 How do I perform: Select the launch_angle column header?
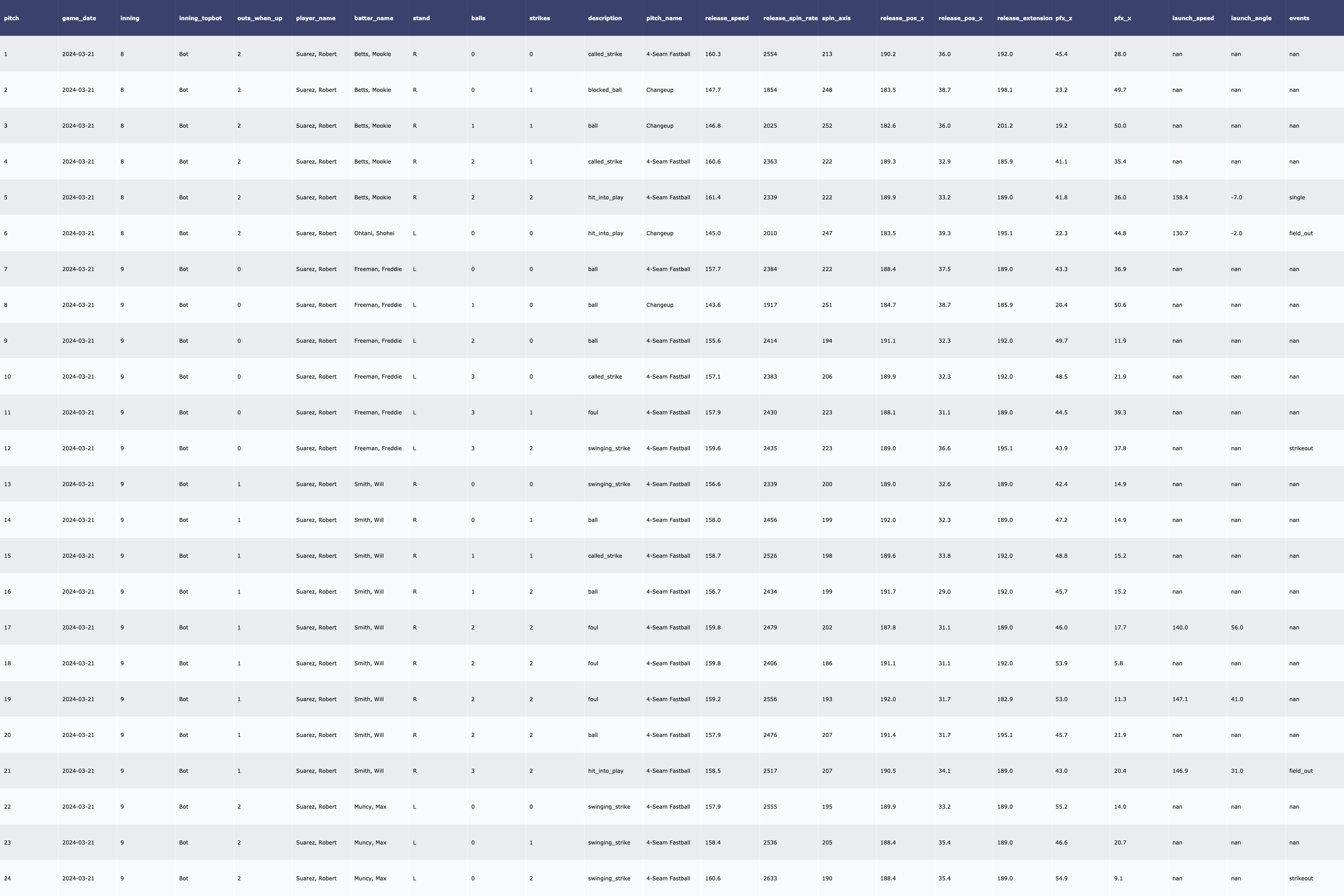(1251, 18)
